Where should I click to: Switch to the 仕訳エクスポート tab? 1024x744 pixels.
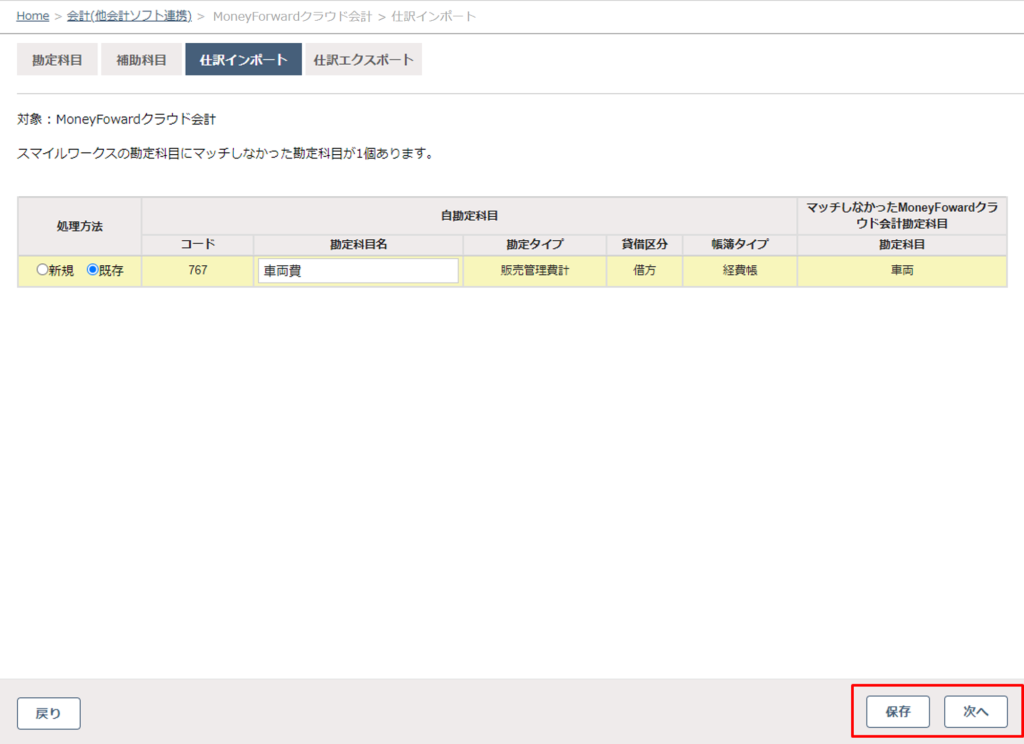click(364, 59)
